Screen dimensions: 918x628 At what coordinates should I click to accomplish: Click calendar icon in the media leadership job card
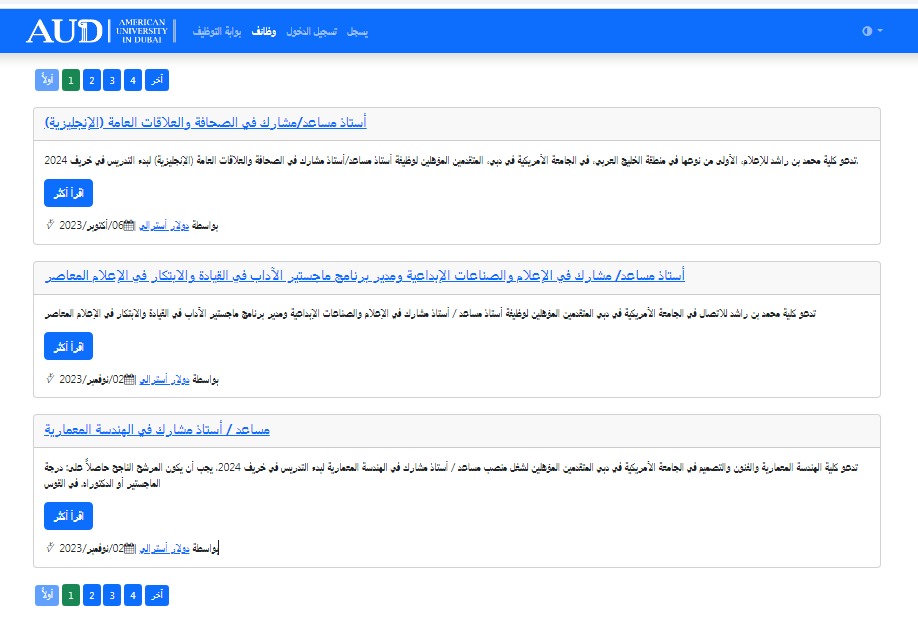[x=129, y=379]
